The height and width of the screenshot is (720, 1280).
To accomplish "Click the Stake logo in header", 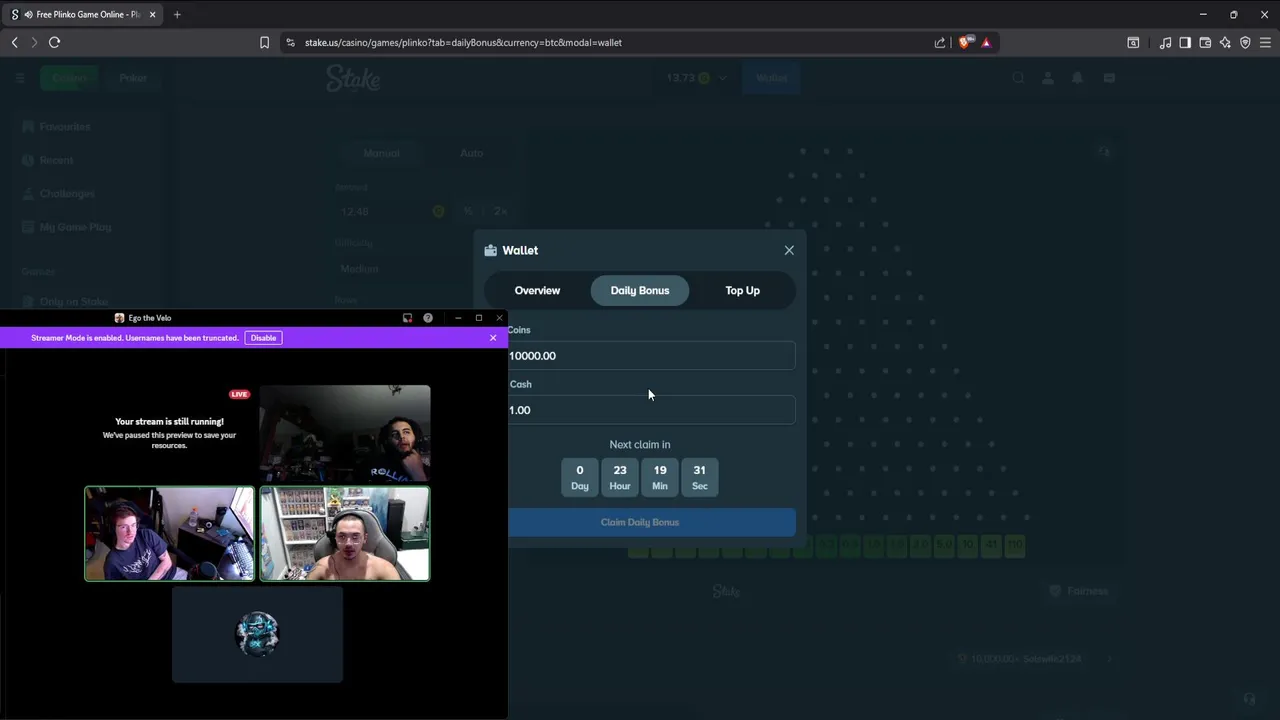I will (353, 78).
